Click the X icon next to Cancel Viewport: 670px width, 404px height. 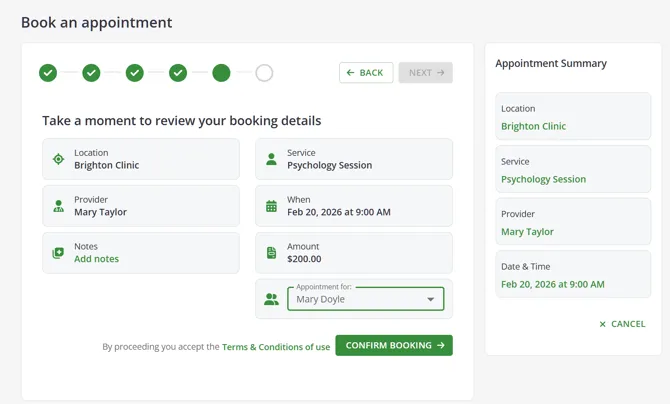602,324
